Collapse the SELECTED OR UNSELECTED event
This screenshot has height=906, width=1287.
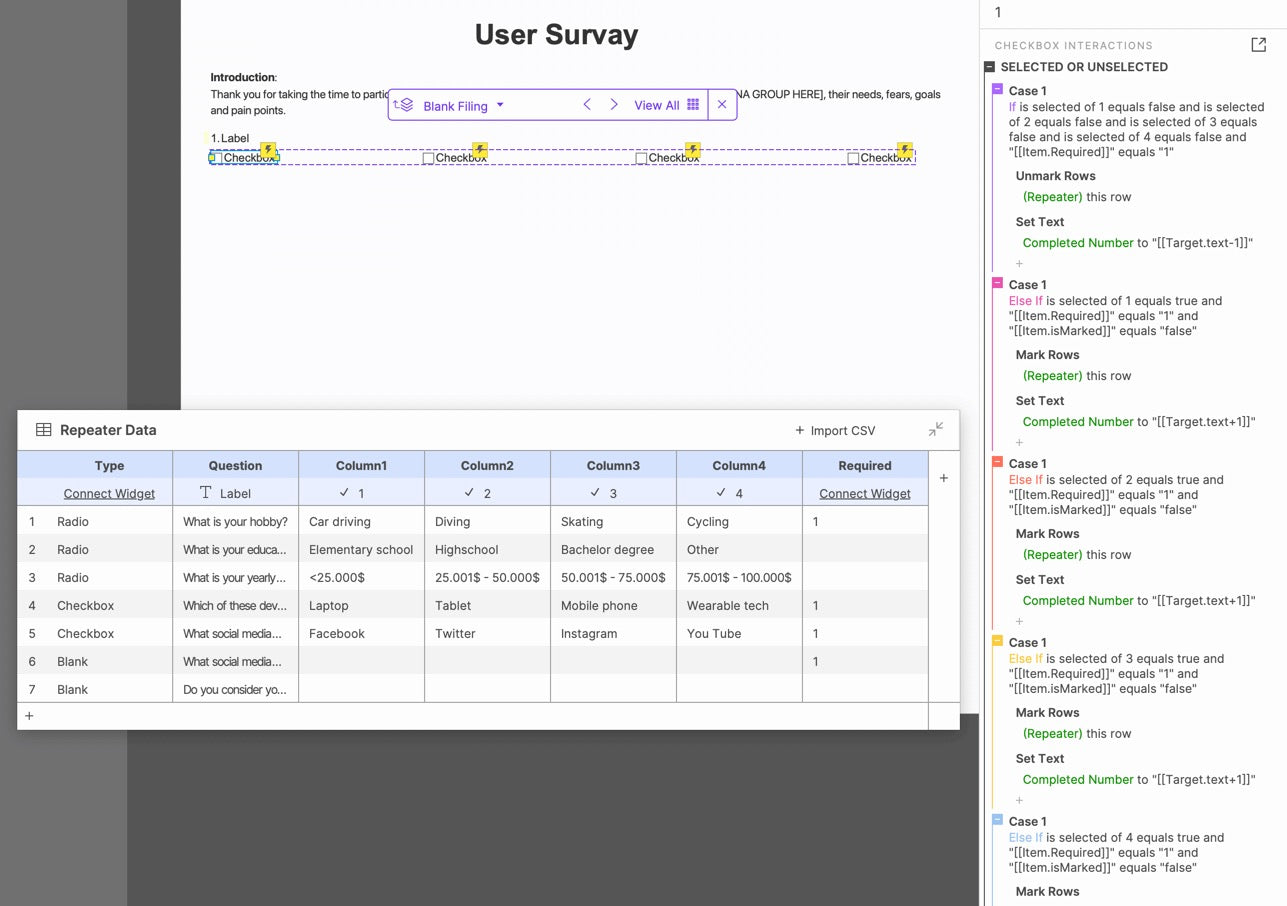(989, 67)
